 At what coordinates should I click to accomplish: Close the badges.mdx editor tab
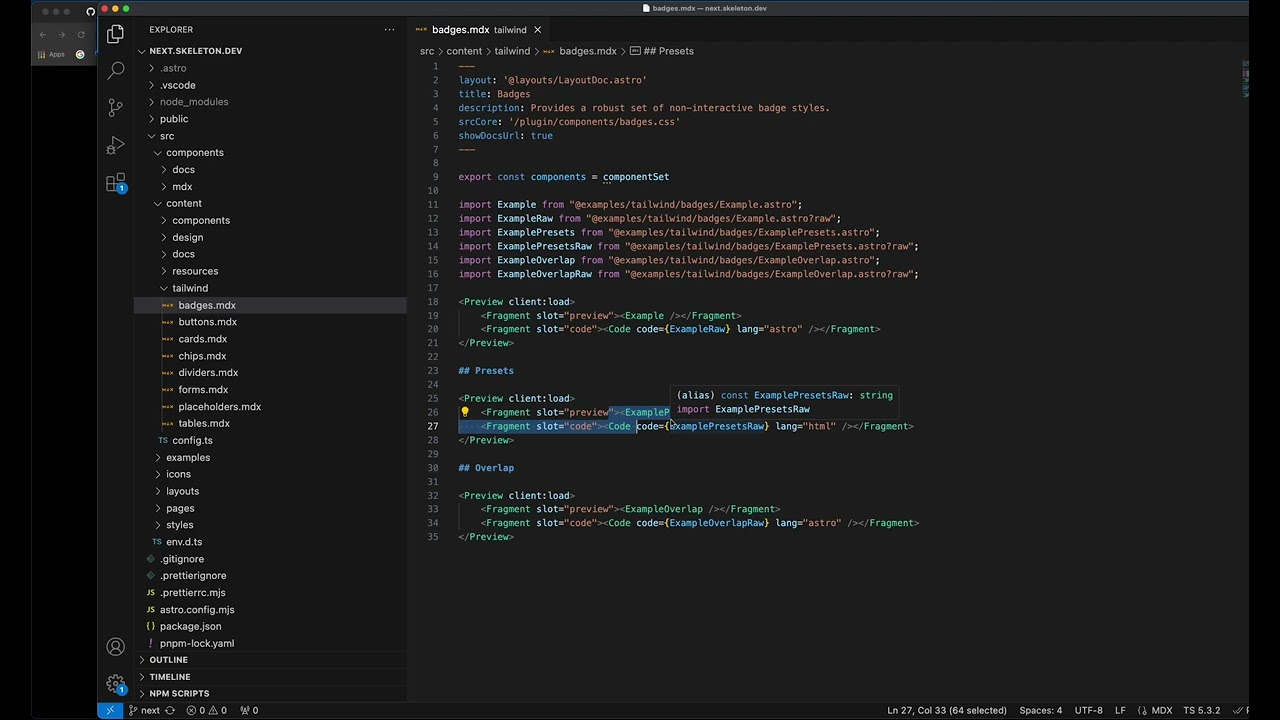click(x=537, y=30)
